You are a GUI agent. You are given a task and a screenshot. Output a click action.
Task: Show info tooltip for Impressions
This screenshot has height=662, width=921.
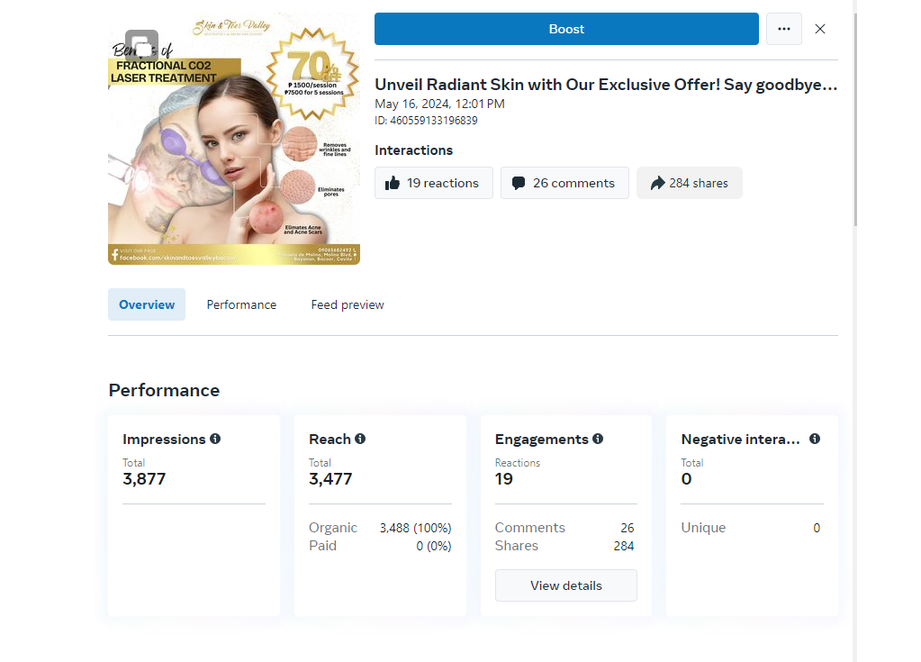(x=216, y=439)
